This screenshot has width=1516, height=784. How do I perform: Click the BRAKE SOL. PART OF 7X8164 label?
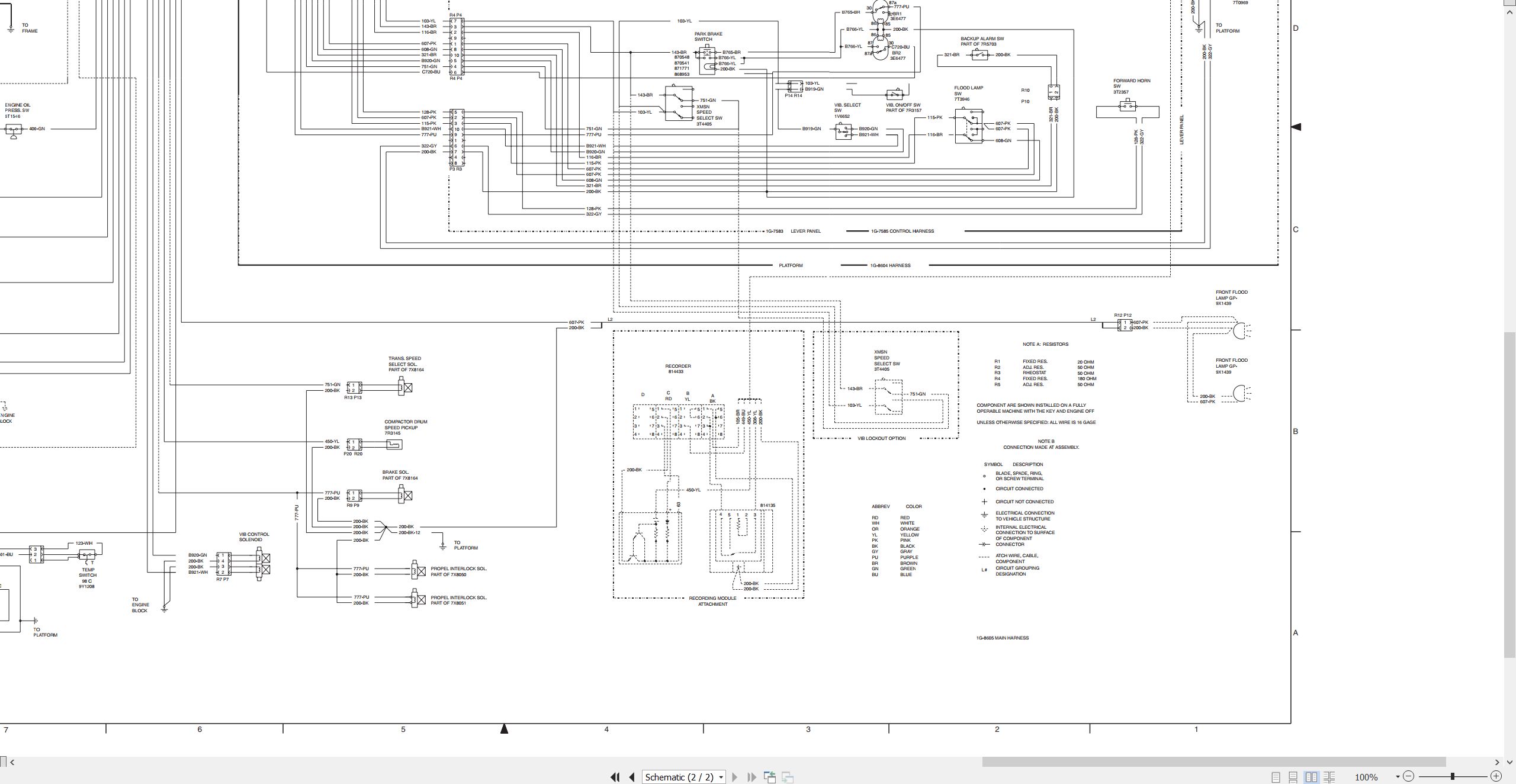click(x=400, y=475)
